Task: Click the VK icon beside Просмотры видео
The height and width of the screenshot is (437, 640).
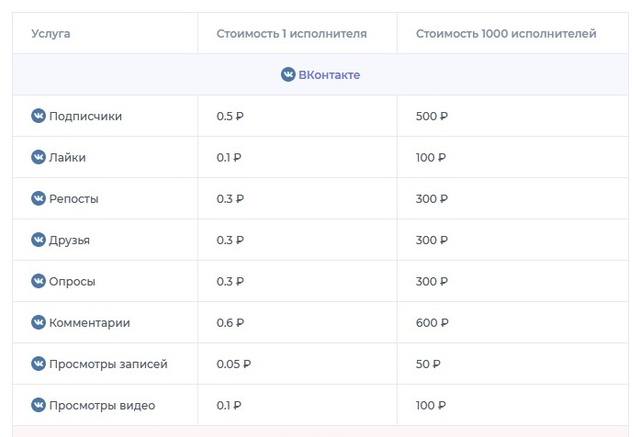Action: click(38, 405)
